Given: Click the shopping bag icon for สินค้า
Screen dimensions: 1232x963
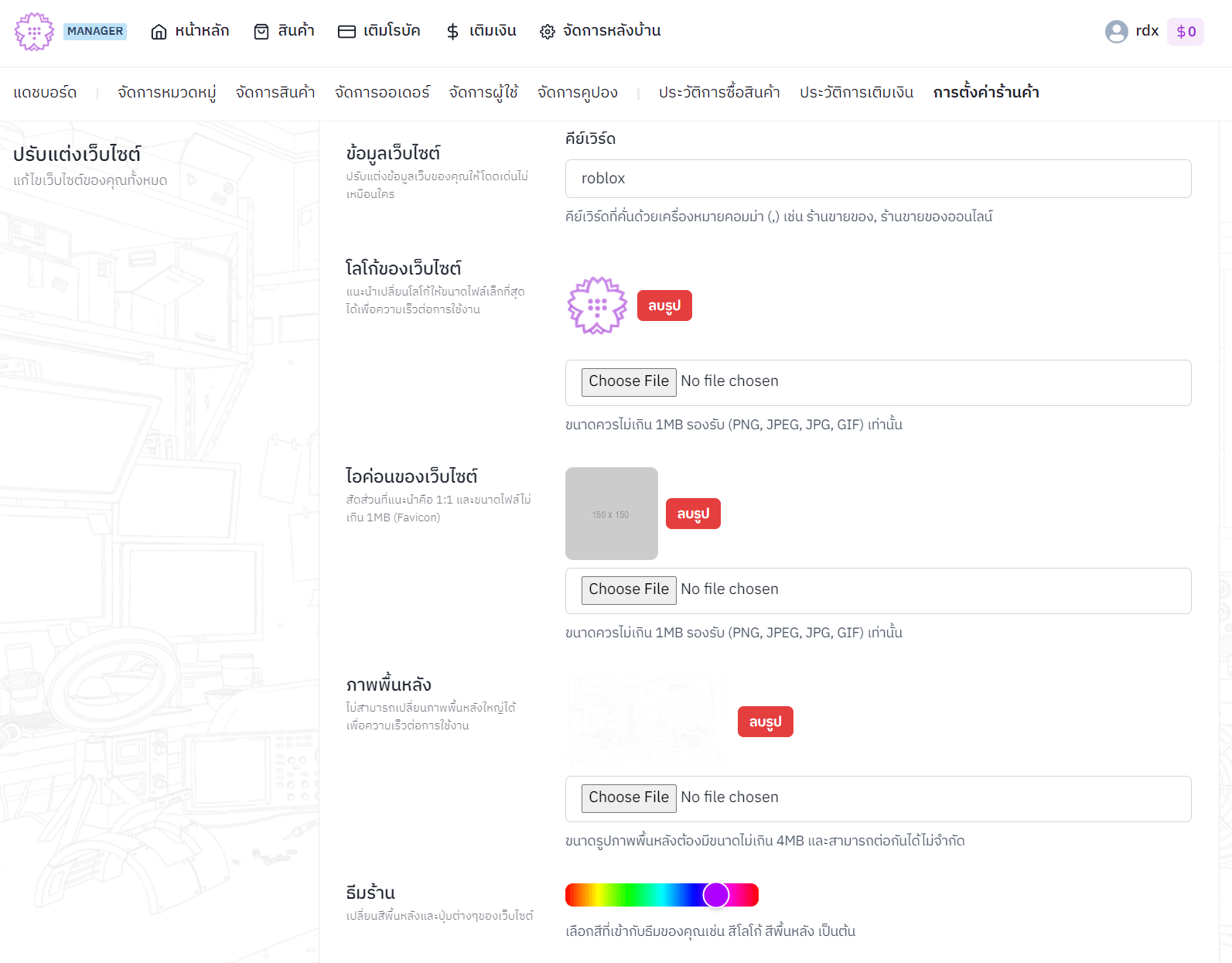Looking at the screenshot, I should 261,32.
